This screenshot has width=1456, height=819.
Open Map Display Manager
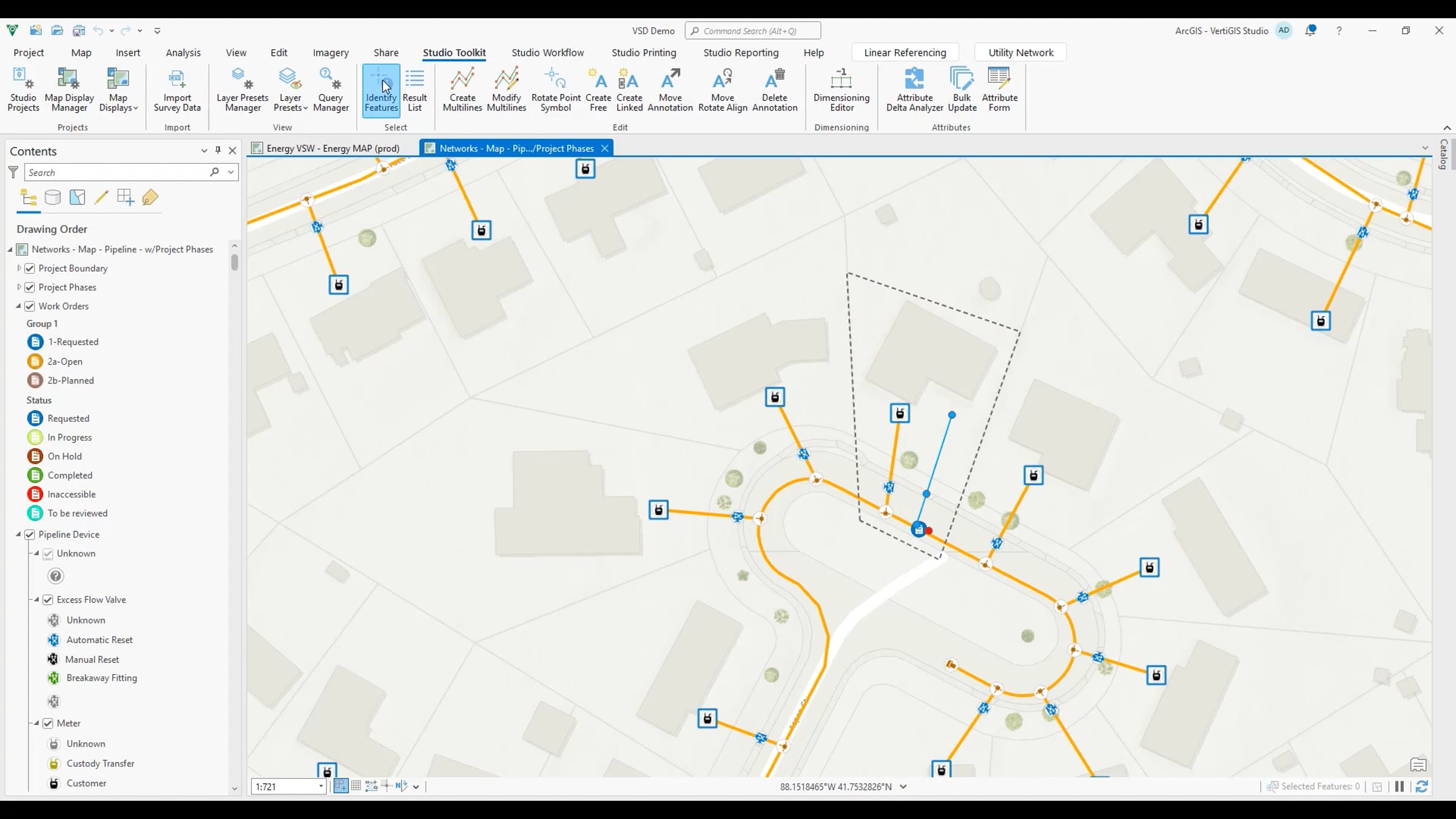point(69,90)
